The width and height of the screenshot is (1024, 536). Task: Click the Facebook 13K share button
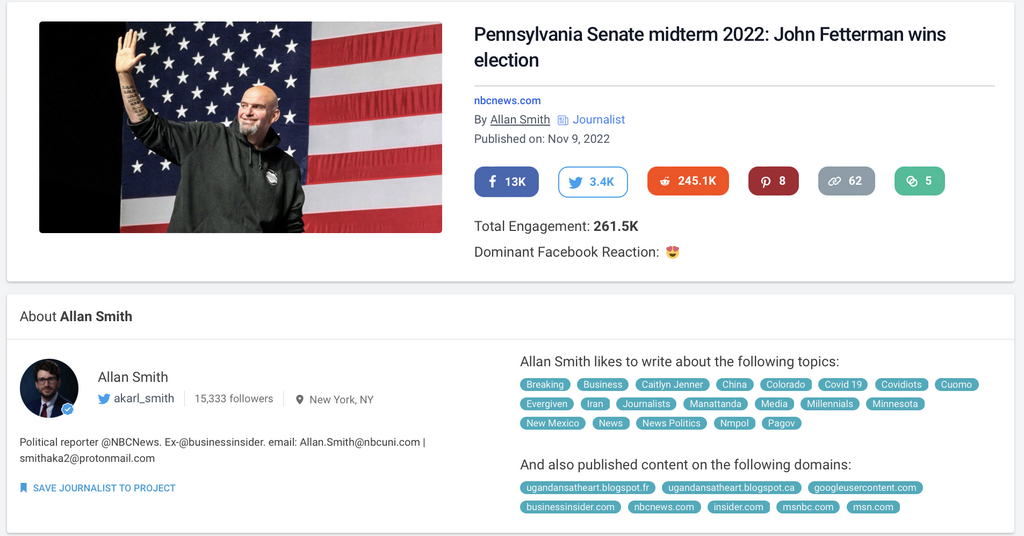[x=506, y=181]
